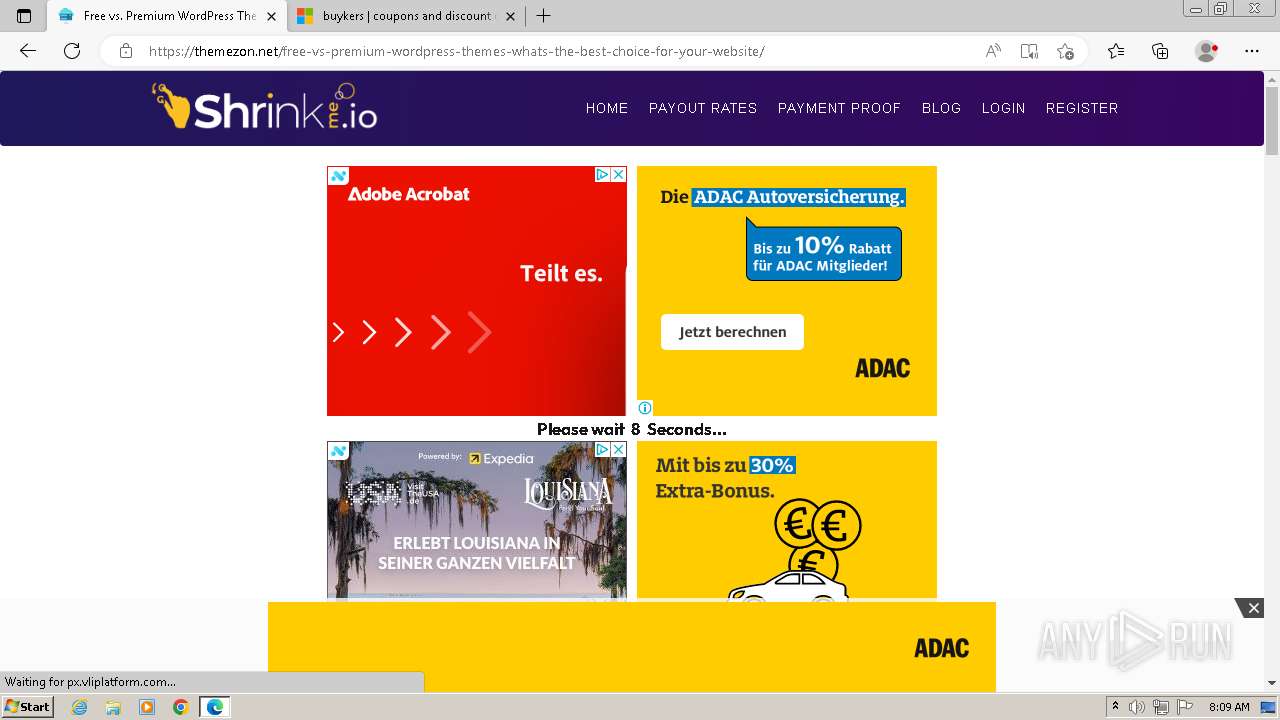Open Read aloud icon in address bar
Screen dimensions: 1280x720
click(x=993, y=51)
